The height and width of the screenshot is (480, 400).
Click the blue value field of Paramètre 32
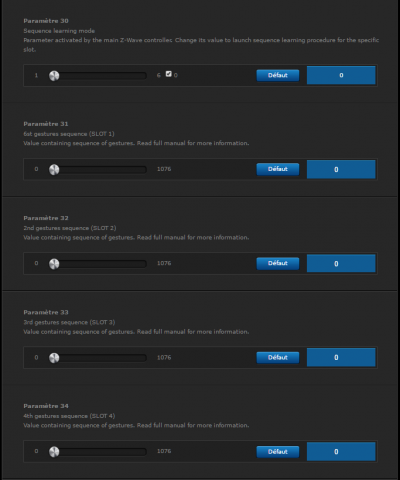tap(341, 263)
